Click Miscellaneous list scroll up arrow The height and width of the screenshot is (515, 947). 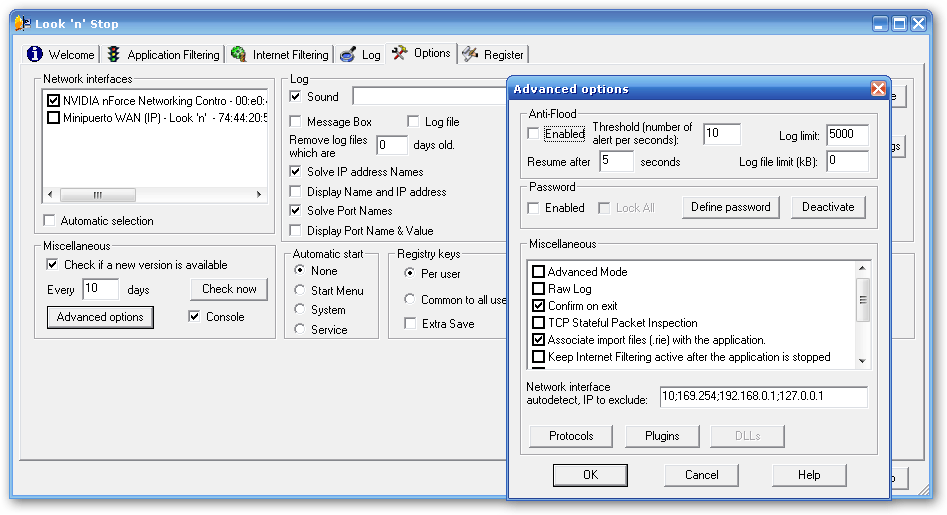click(862, 267)
